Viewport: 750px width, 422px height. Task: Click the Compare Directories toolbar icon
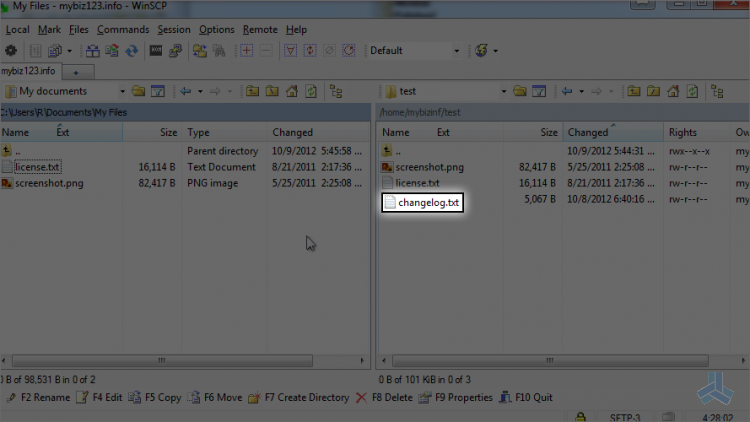pyautogui.click(x=93, y=50)
